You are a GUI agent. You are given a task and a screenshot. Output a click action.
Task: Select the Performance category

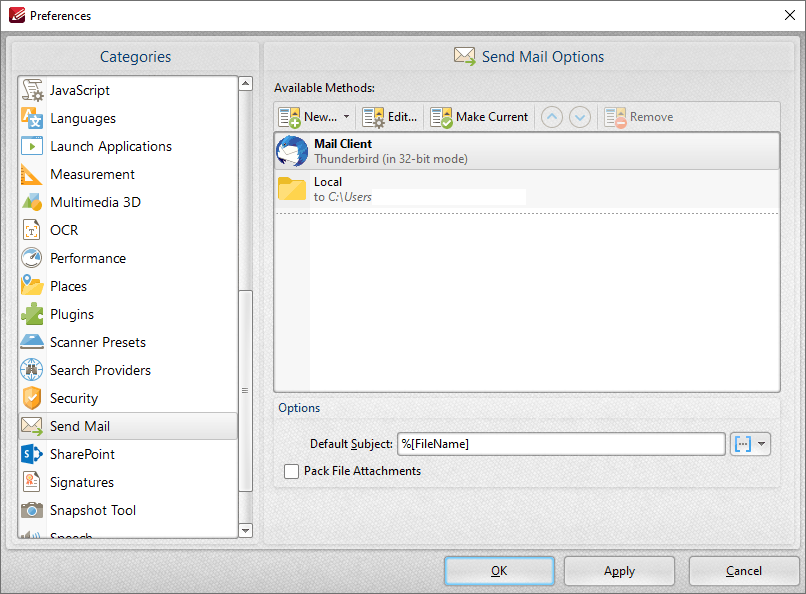[128, 258]
